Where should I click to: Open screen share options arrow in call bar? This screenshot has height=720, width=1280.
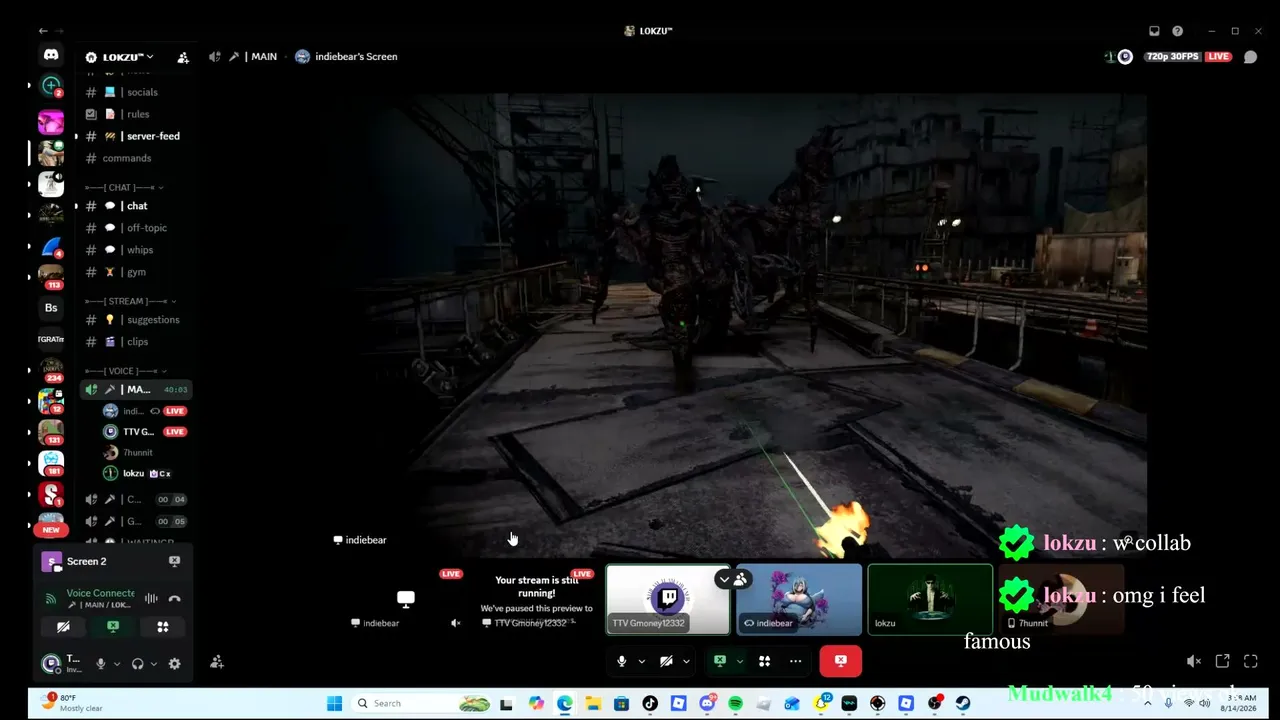pos(739,661)
